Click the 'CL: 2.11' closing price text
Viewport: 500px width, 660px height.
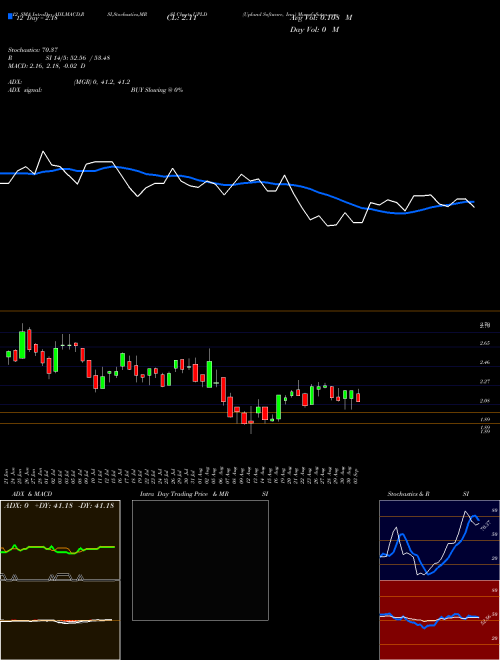[x=181, y=18]
